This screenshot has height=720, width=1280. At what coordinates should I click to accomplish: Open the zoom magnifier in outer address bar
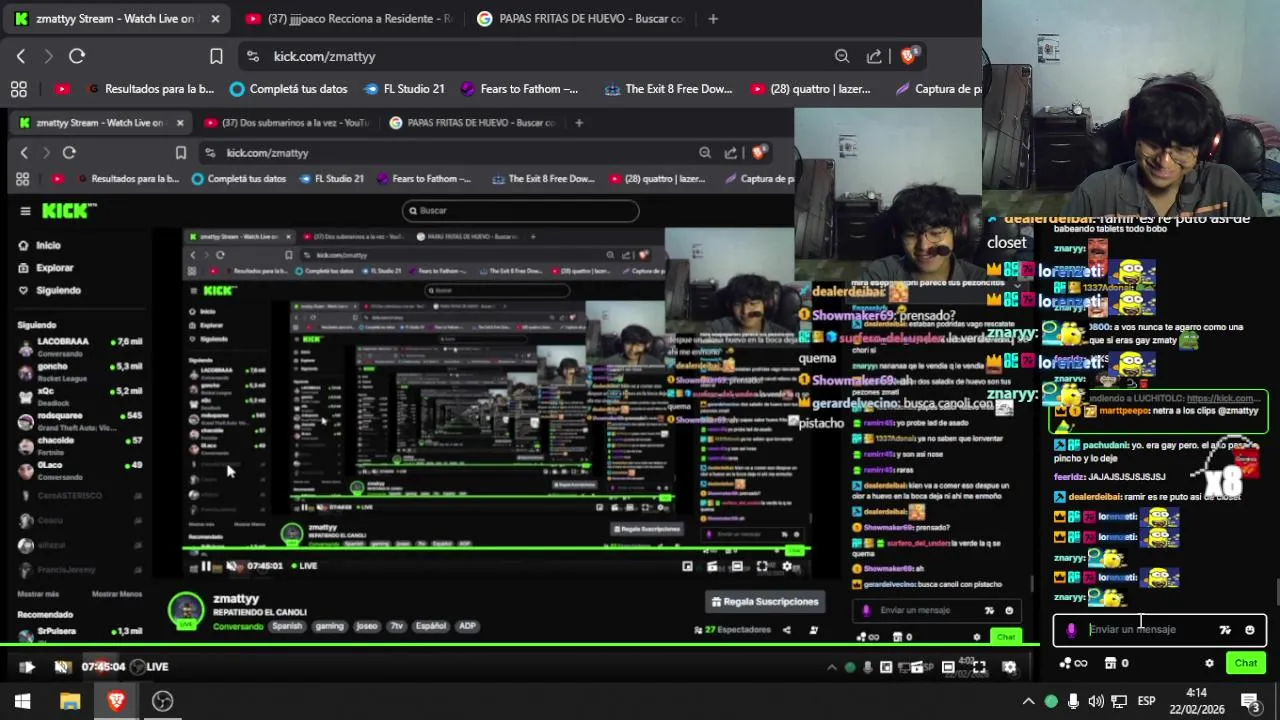(842, 56)
